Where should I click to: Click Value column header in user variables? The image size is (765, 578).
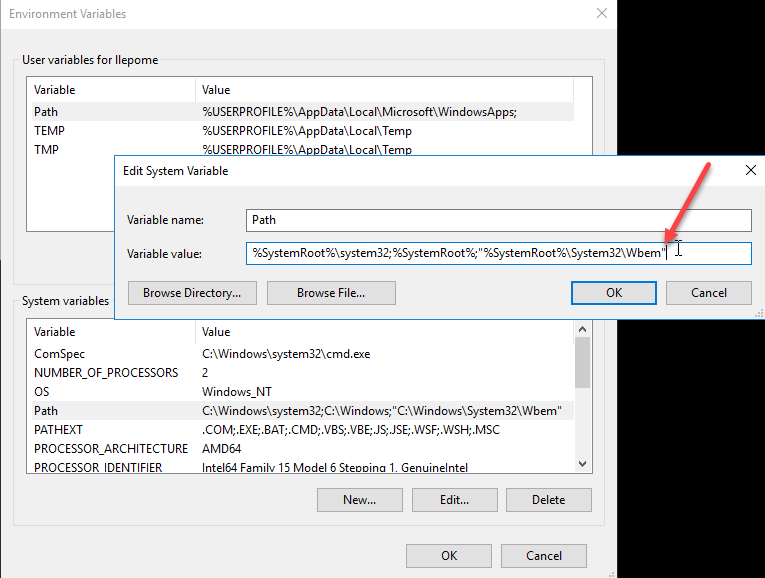(384, 90)
